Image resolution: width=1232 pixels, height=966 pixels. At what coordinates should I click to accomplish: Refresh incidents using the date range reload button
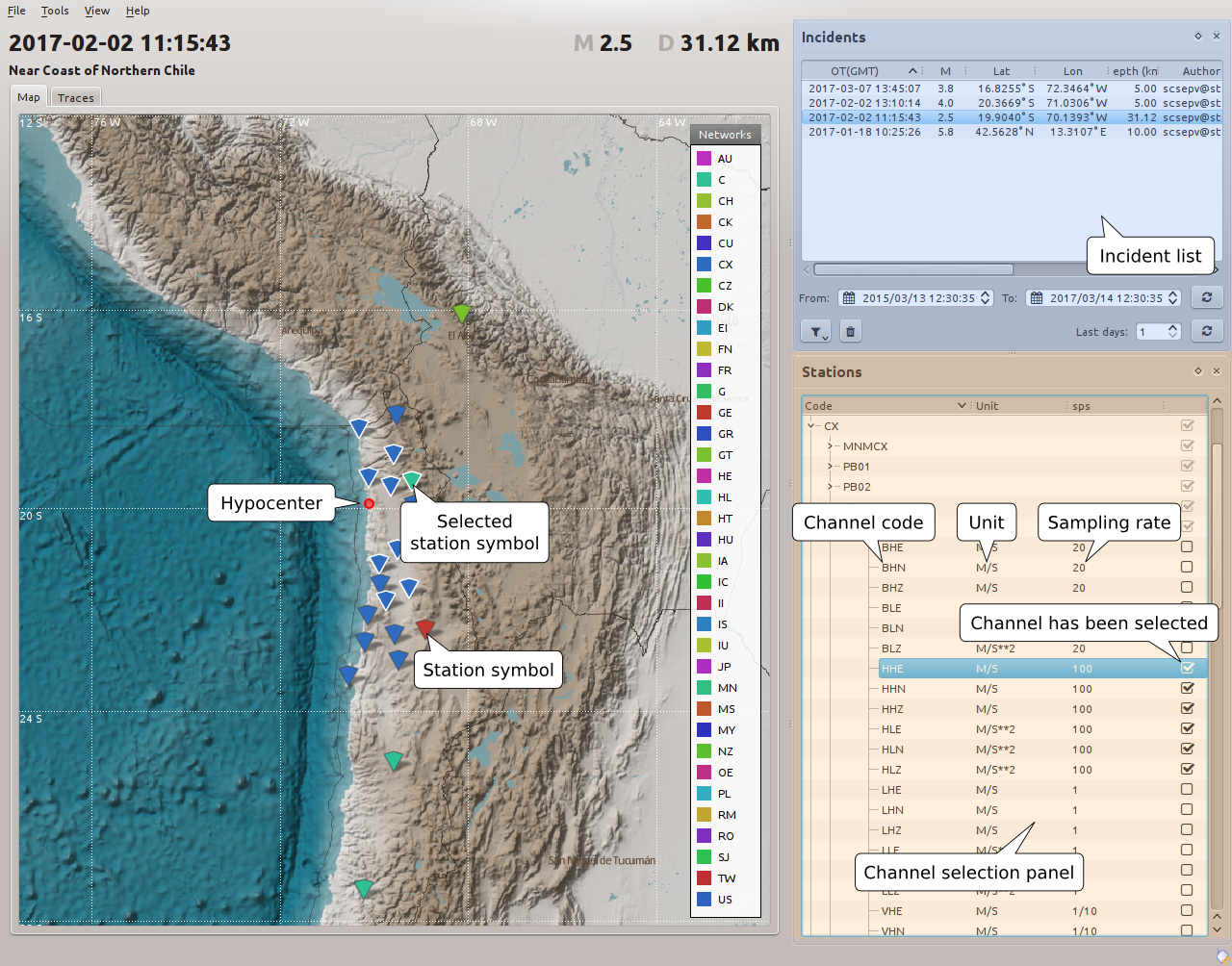pos(1206,298)
